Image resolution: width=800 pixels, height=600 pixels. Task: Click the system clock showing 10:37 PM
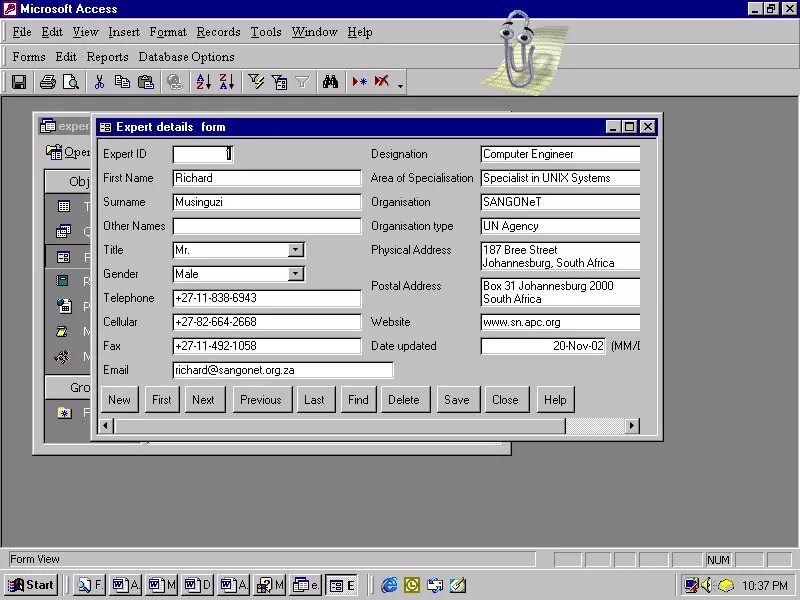[764, 585]
